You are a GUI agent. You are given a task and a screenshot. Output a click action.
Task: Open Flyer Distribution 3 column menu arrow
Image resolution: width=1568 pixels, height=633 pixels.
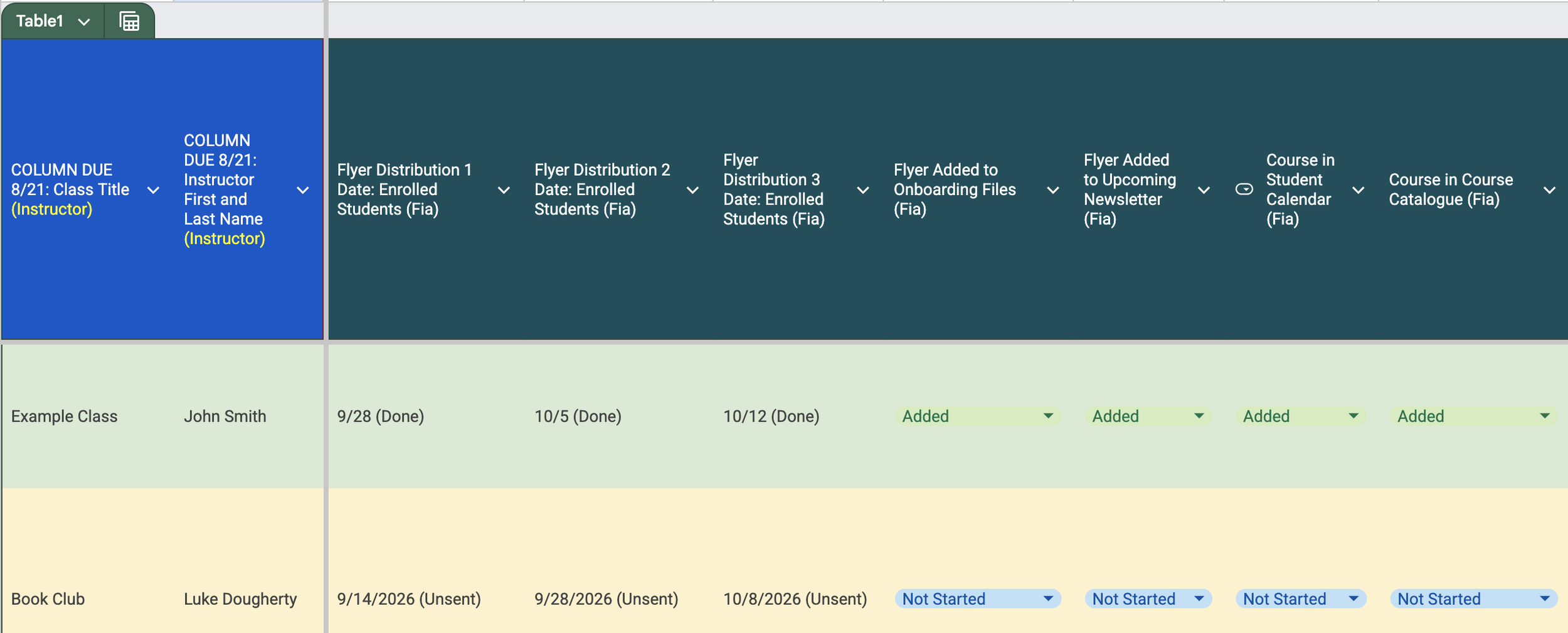point(863,190)
